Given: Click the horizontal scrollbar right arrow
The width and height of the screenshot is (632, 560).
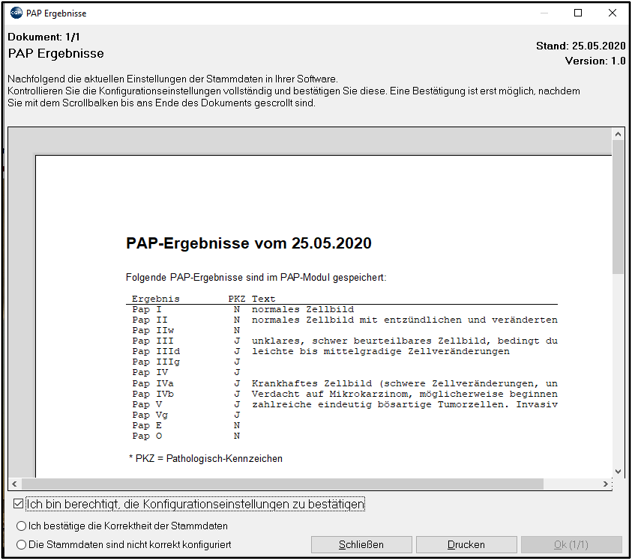Looking at the screenshot, I should coord(605,484).
